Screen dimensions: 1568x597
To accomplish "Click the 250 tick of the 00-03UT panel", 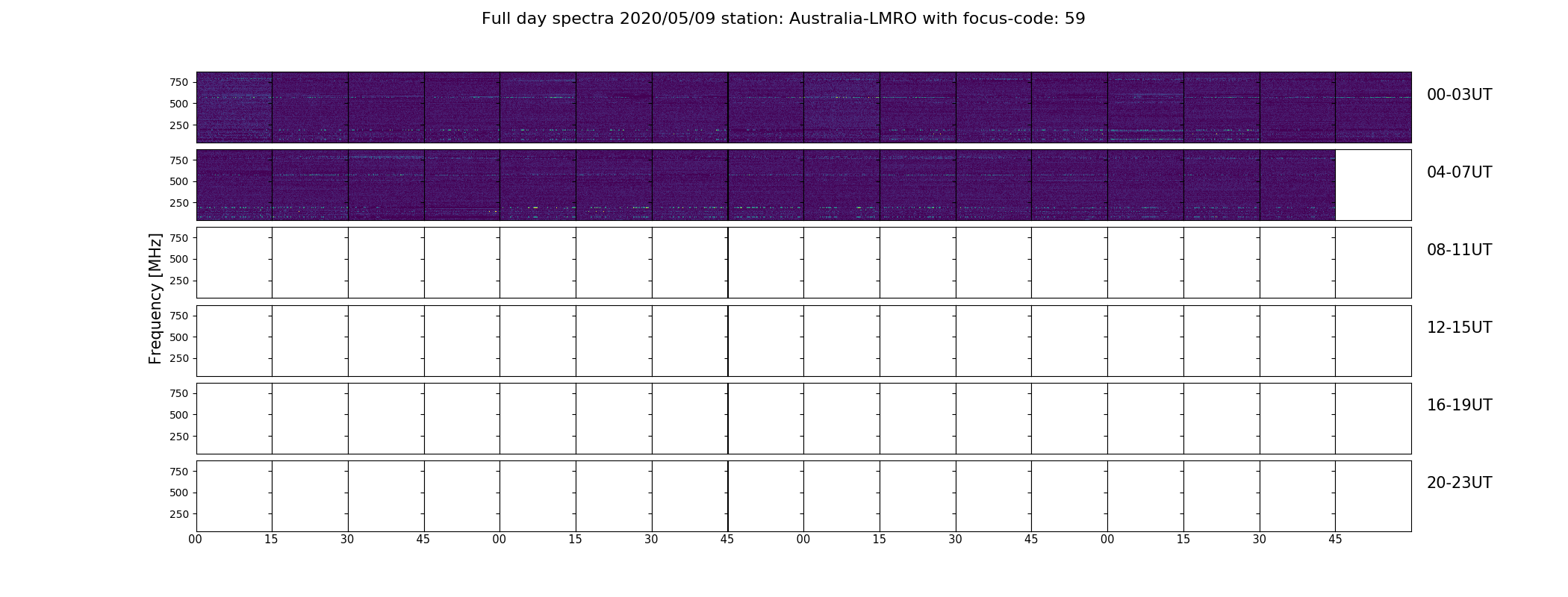I will [x=179, y=125].
